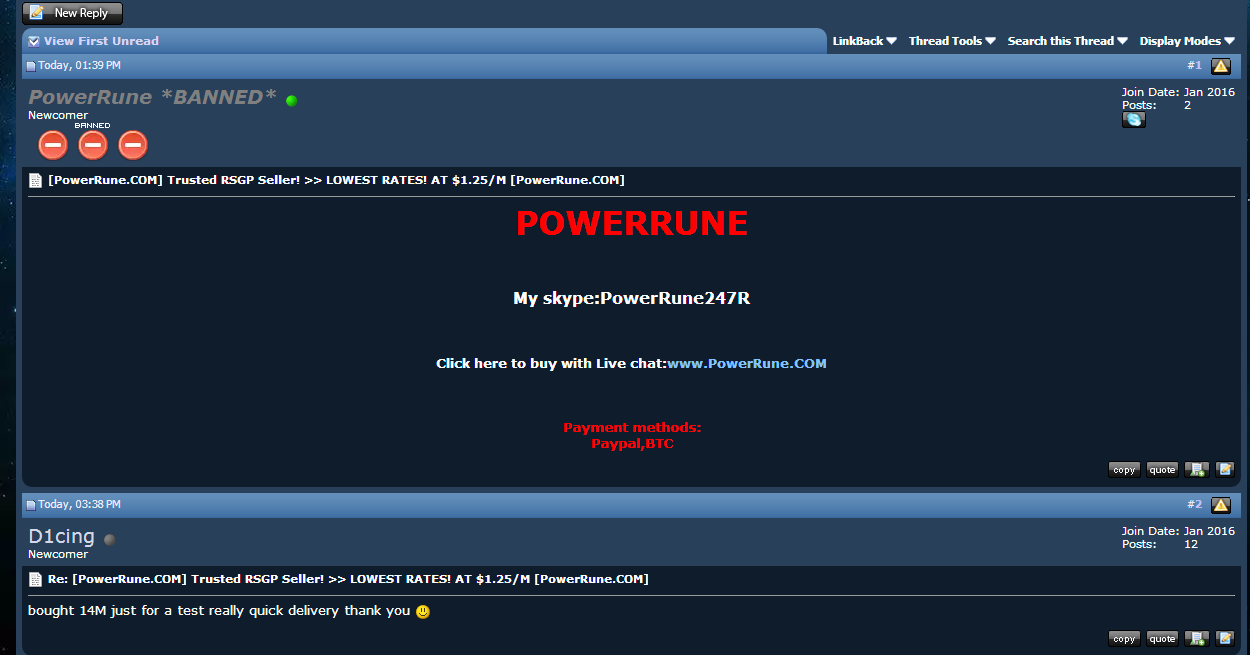Open the Thread Tools dropdown
The width and height of the screenshot is (1250, 655).
pyautogui.click(x=952, y=41)
